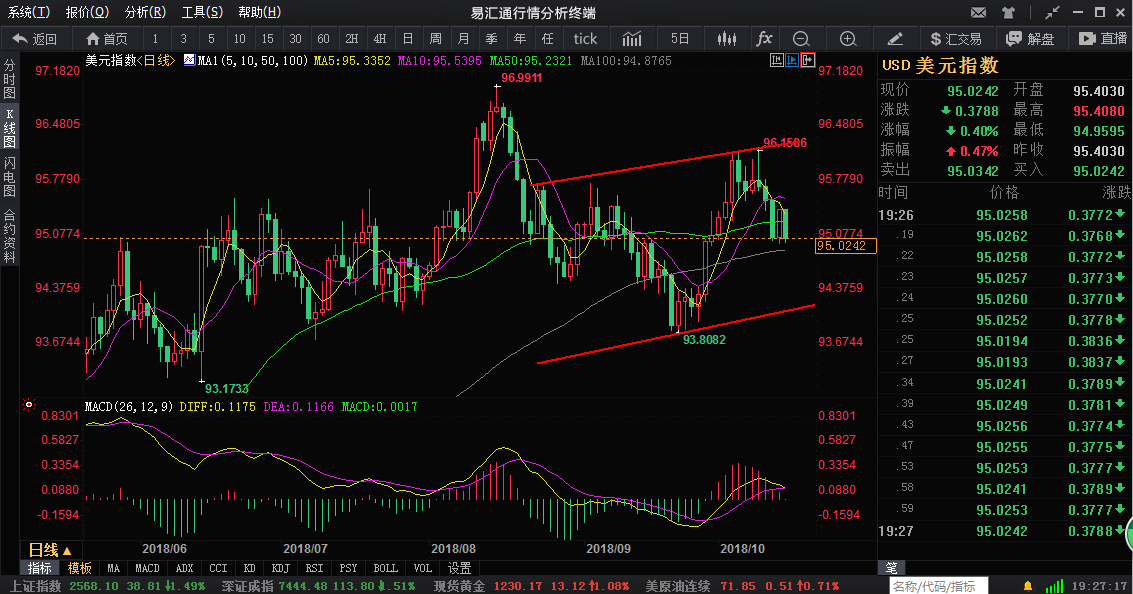Image resolution: width=1133 pixels, height=594 pixels.
Task: Click the 汇交易 trading button
Action: pos(955,39)
